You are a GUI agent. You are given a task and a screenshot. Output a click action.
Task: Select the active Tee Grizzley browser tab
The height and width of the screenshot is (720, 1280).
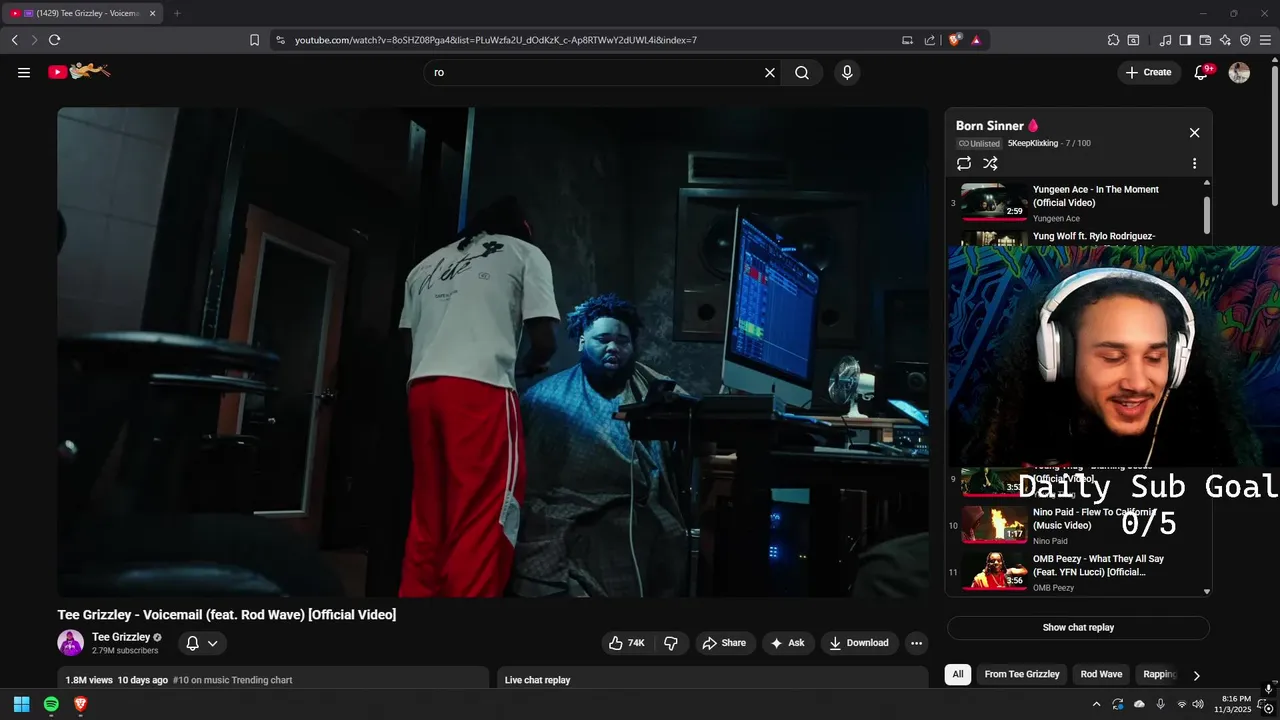(82, 13)
